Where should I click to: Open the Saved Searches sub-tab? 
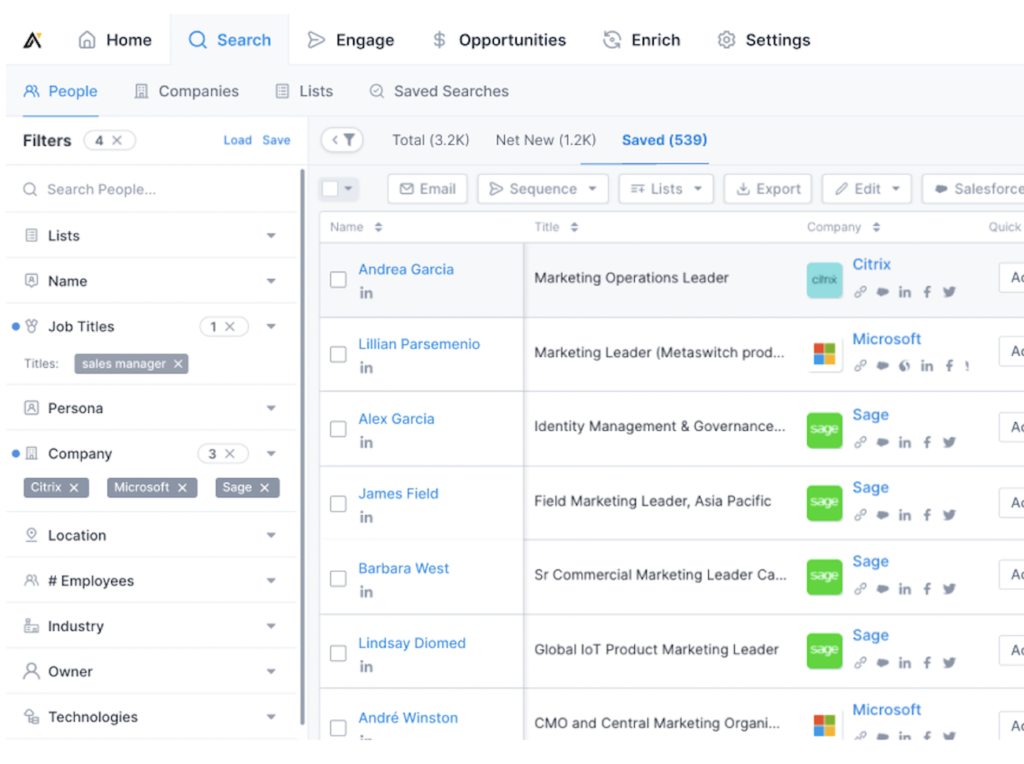pyautogui.click(x=439, y=91)
